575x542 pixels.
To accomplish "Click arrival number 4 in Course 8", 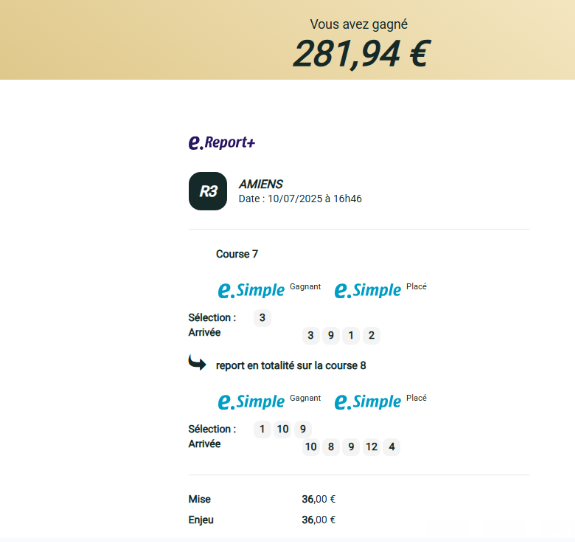I will pos(392,447).
